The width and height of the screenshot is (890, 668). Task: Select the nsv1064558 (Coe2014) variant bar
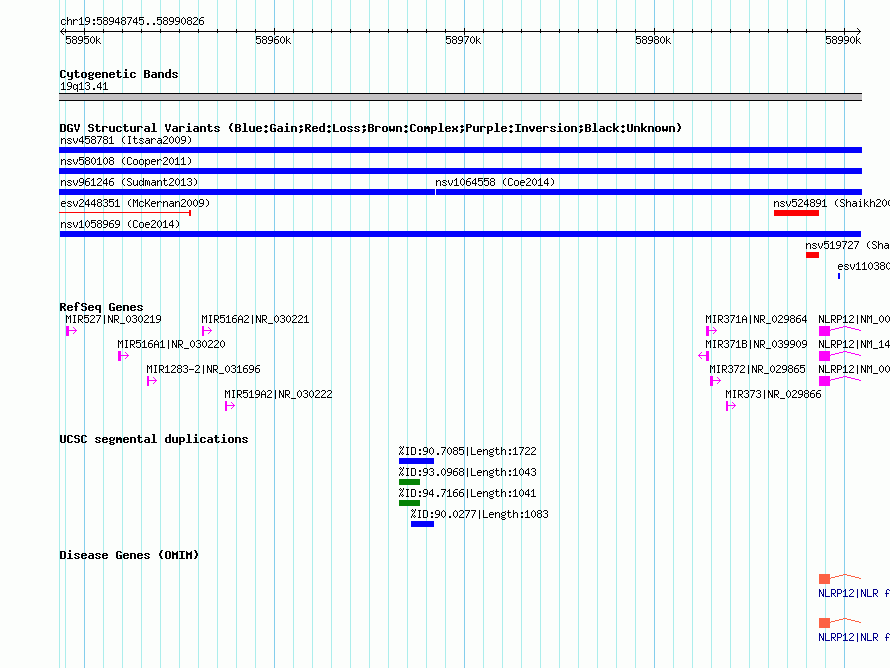(x=649, y=192)
